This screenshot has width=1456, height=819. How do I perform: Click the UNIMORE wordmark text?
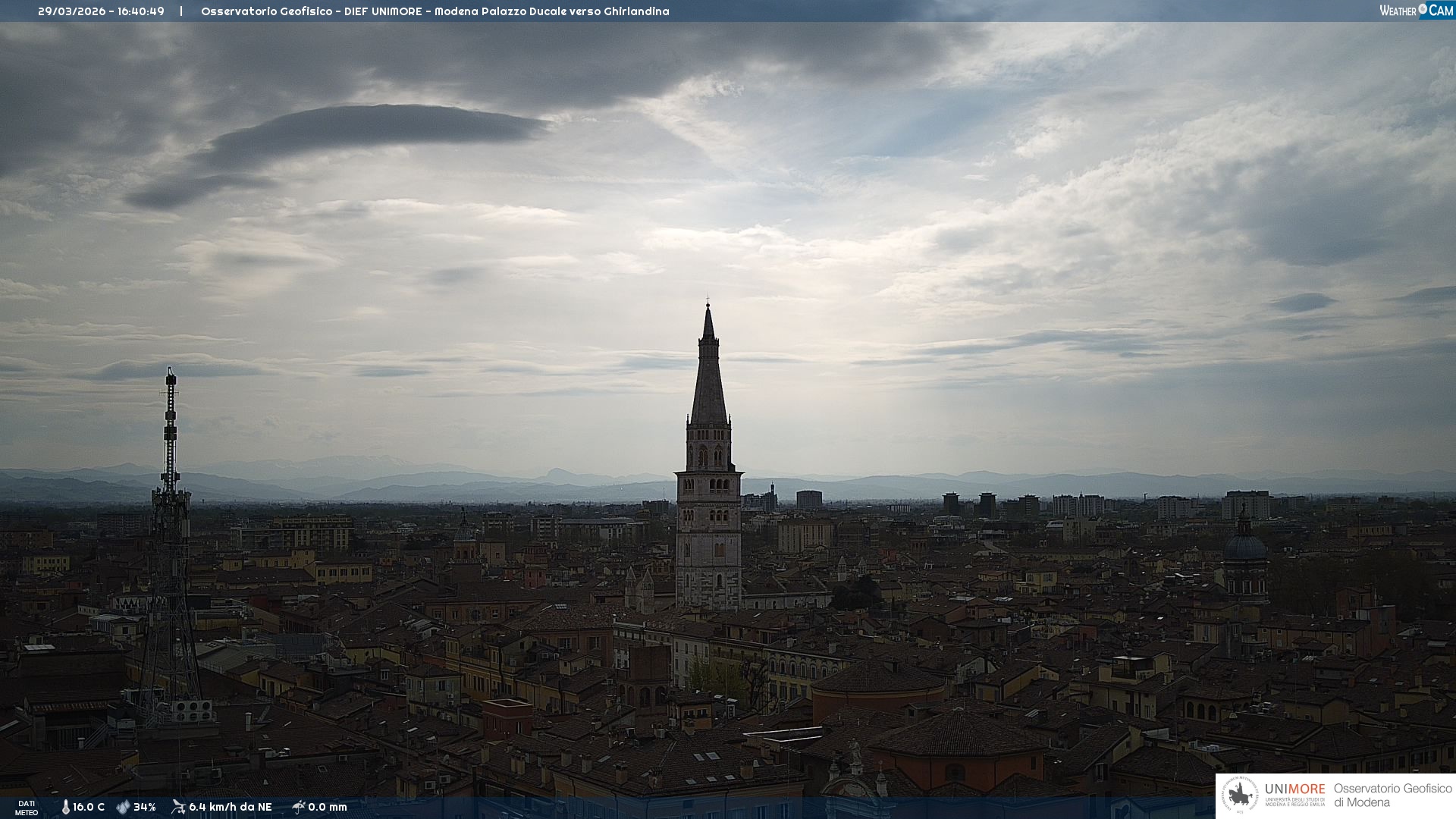pyautogui.click(x=1294, y=789)
